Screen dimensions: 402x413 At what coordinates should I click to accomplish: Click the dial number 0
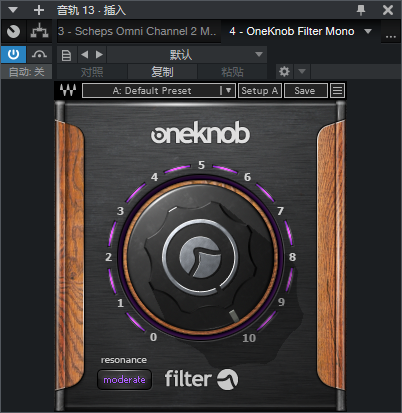click(x=153, y=337)
